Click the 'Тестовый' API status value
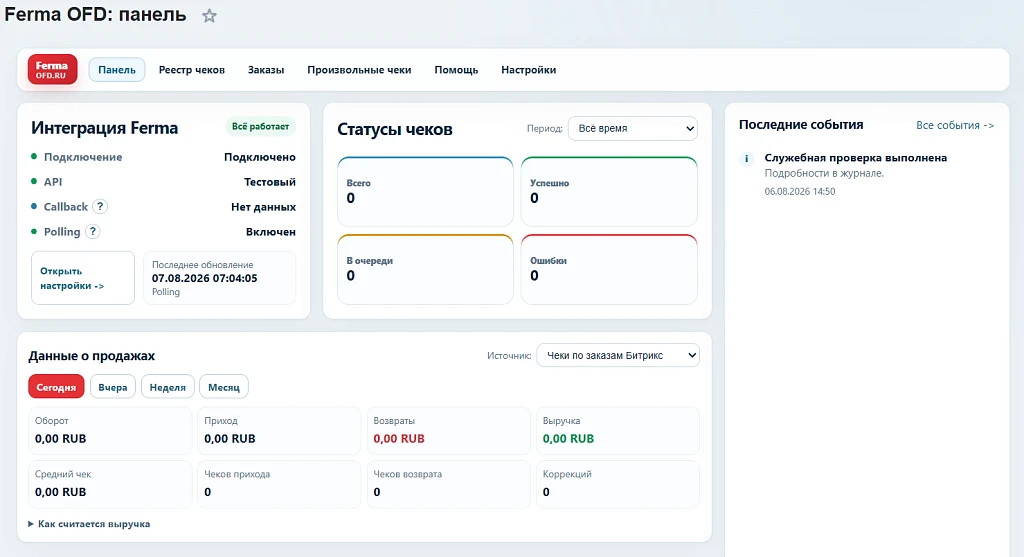 click(x=270, y=182)
